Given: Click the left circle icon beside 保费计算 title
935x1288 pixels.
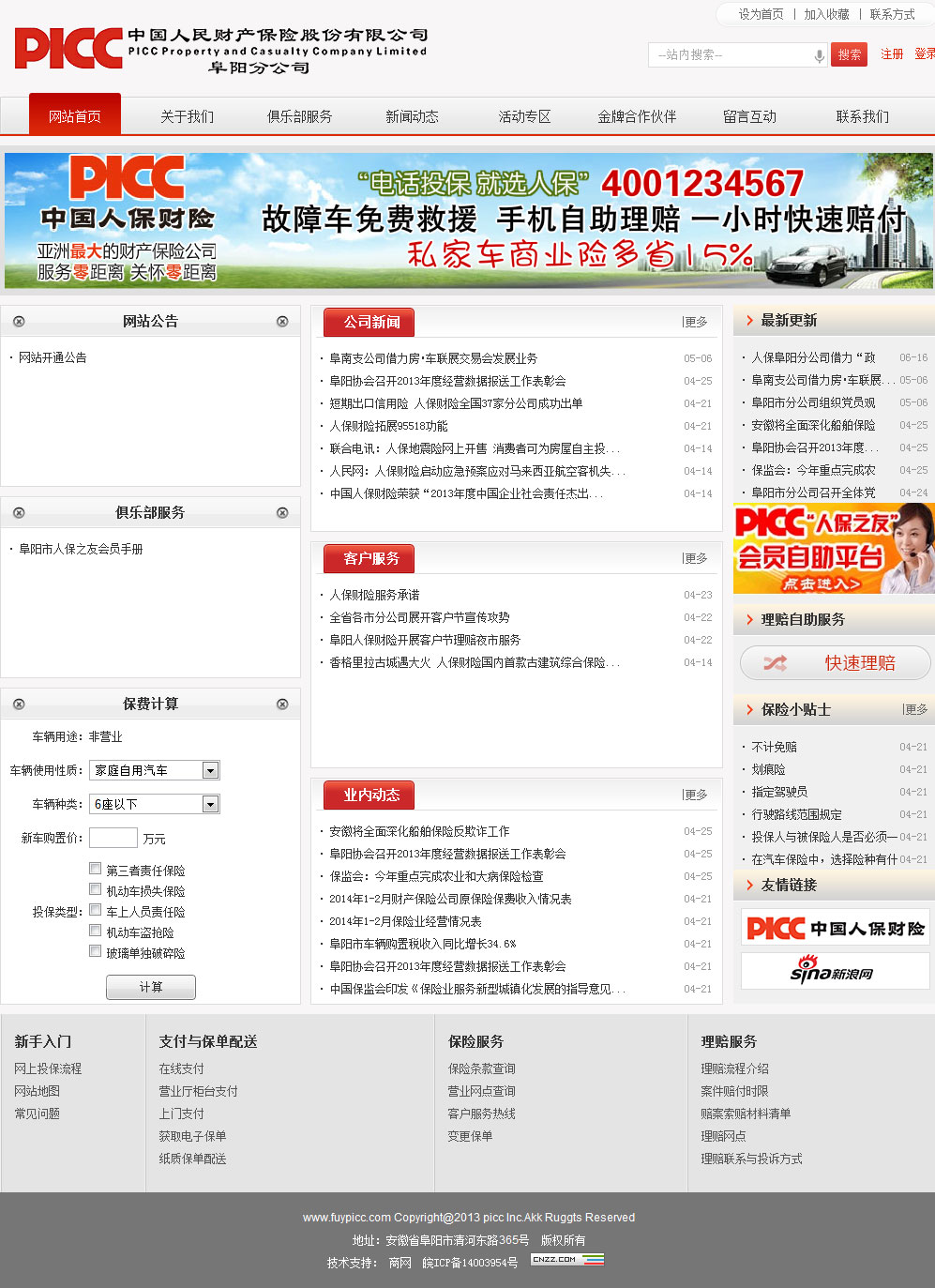Looking at the screenshot, I should [x=19, y=705].
